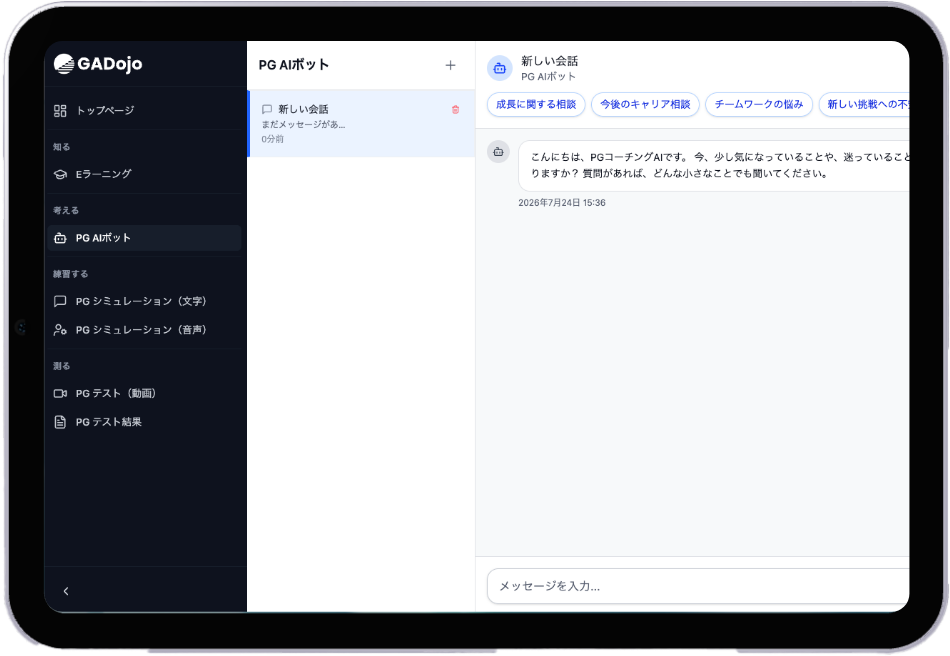
Task: Click the 練習する section label
Action: click(x=70, y=274)
